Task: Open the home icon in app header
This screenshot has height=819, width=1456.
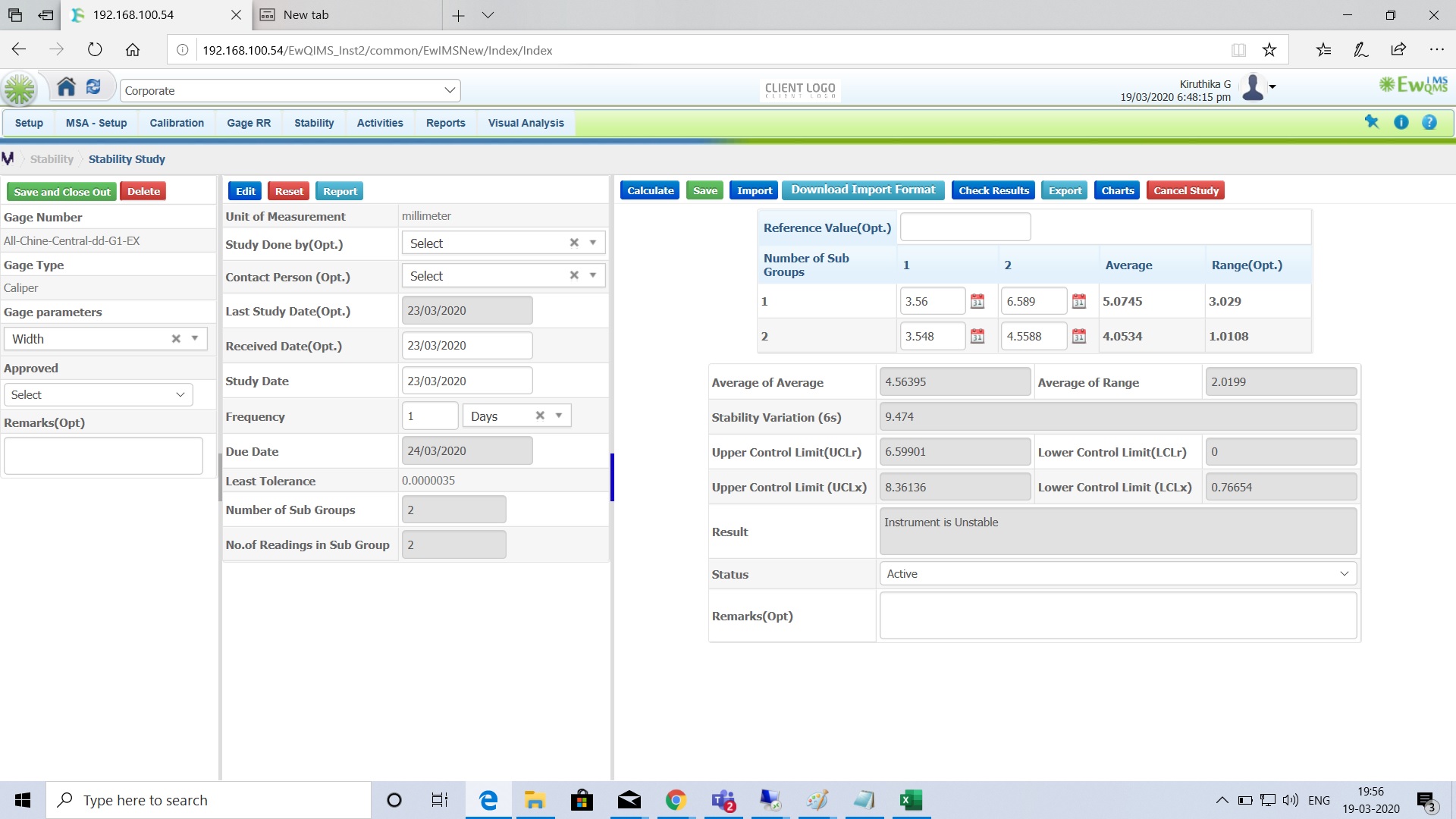Action: (67, 87)
